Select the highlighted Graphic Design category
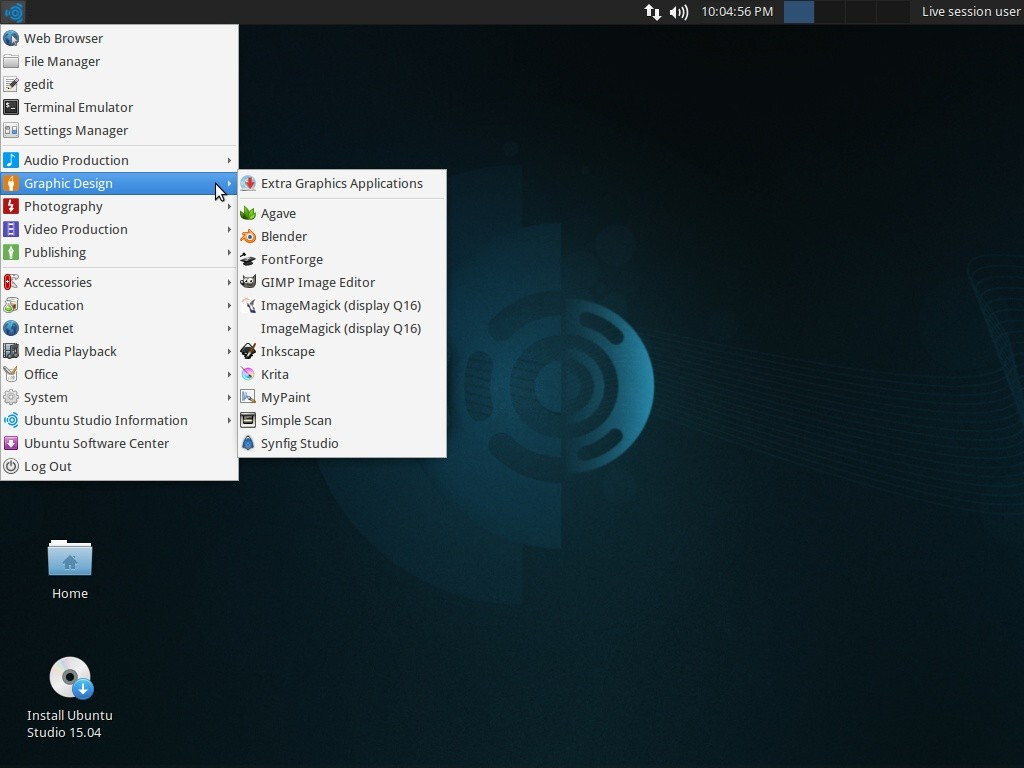The image size is (1024, 768). 119,184
